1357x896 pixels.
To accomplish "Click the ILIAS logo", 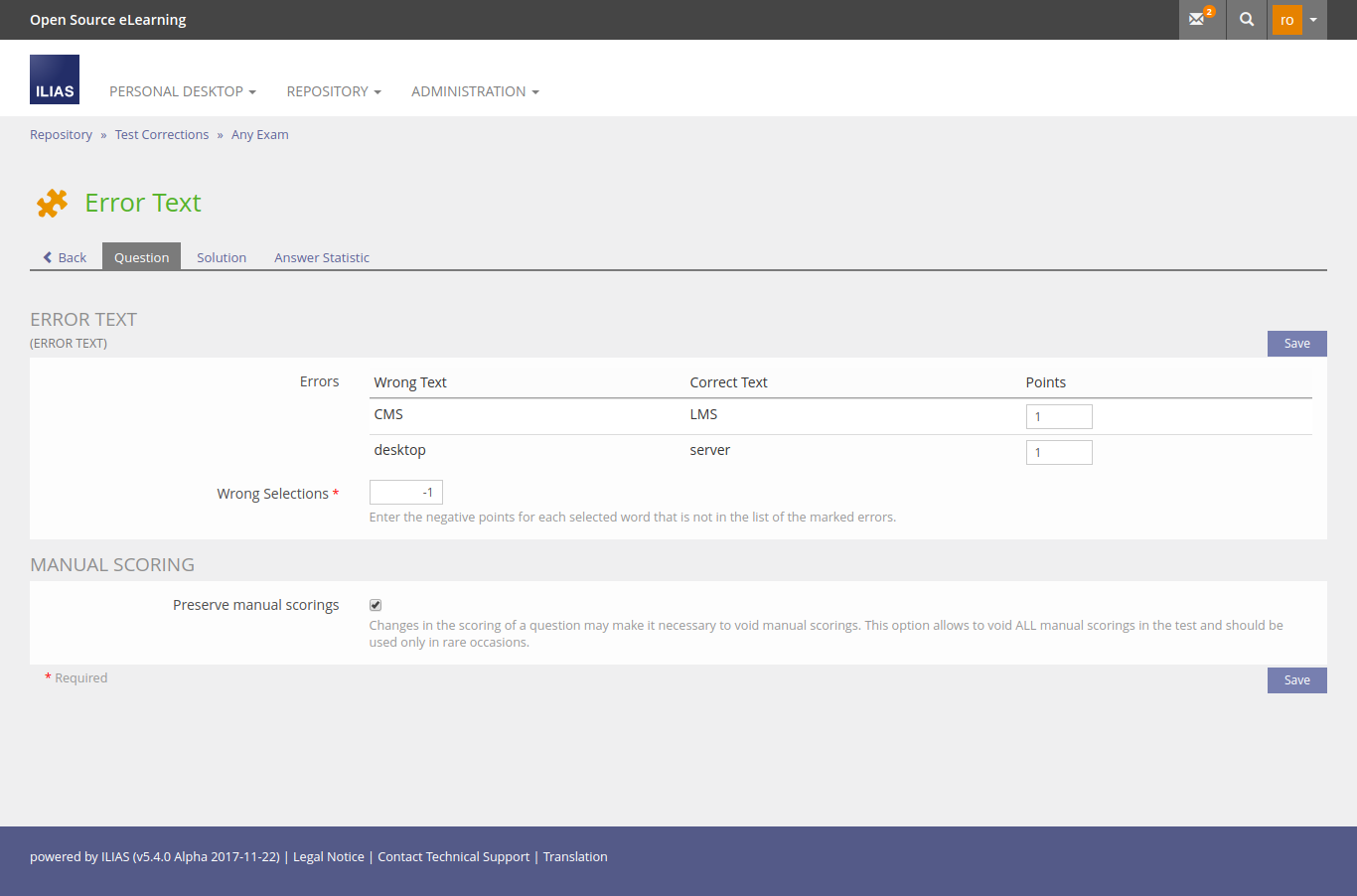I will pyautogui.click(x=55, y=79).
